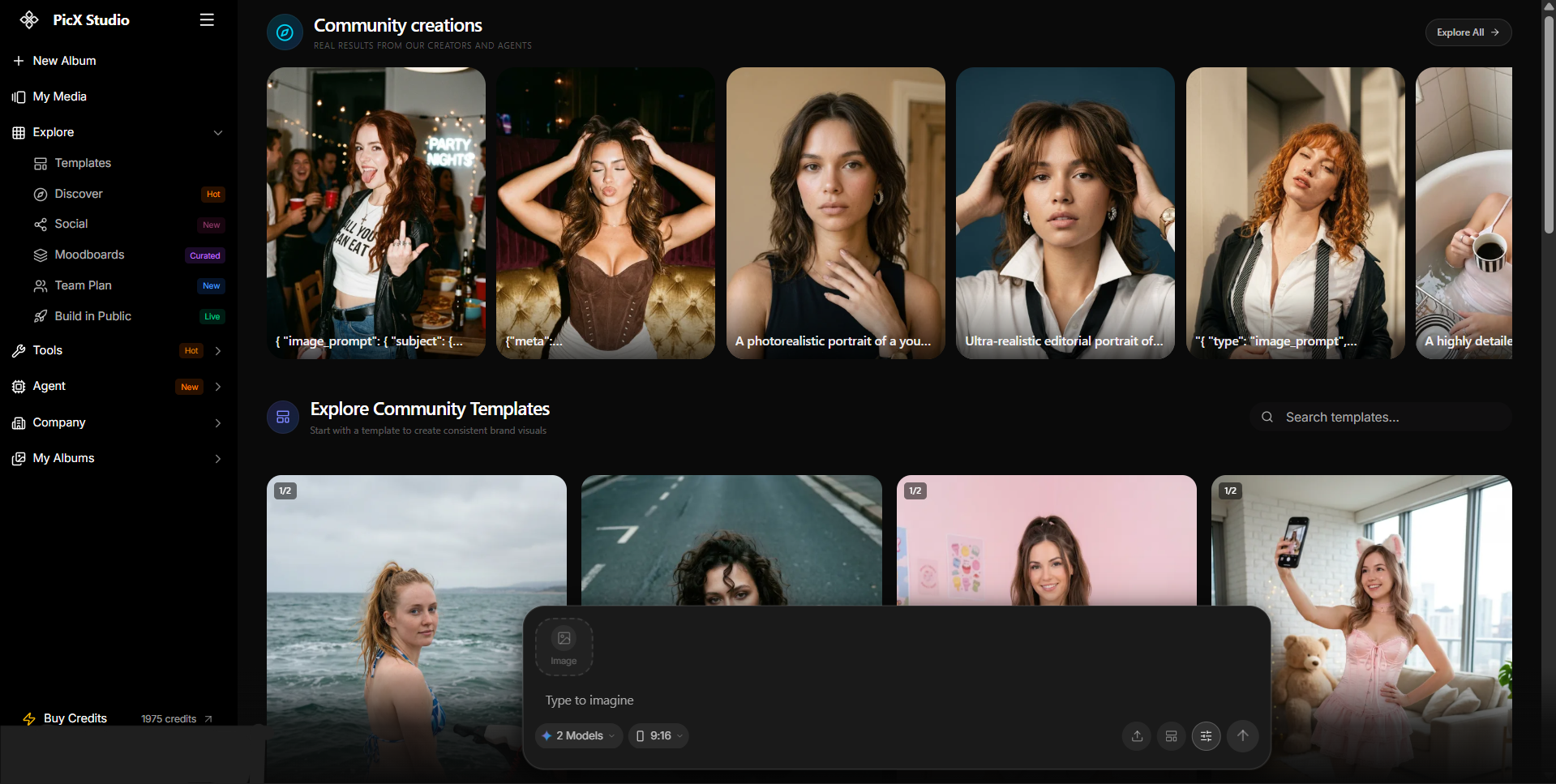
Task: Click the Image upload placeholder
Action: (564, 647)
